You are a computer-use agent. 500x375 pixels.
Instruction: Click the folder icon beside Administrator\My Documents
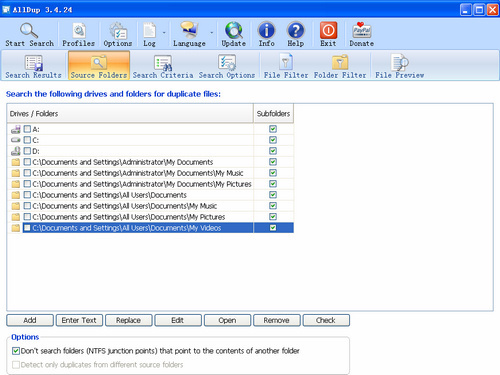[16, 162]
